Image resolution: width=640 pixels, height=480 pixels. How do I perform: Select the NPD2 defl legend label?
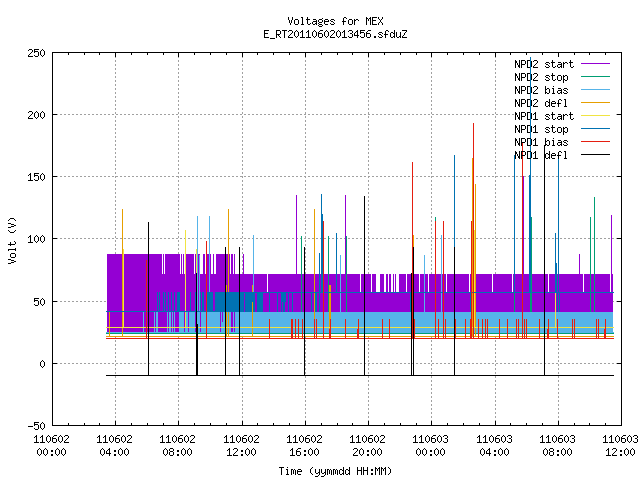541,103
